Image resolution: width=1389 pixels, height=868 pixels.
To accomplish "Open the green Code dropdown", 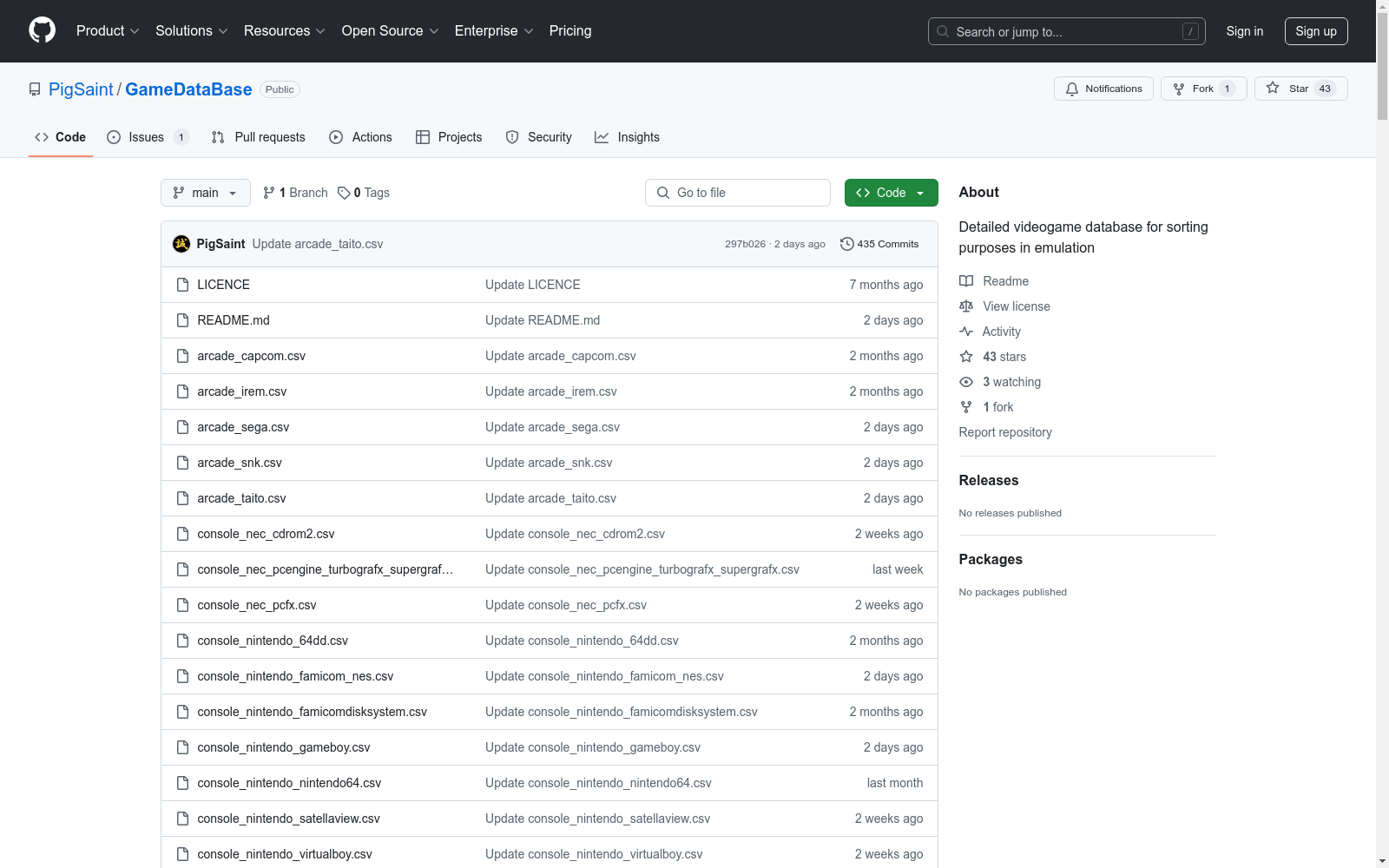I will pos(891,193).
